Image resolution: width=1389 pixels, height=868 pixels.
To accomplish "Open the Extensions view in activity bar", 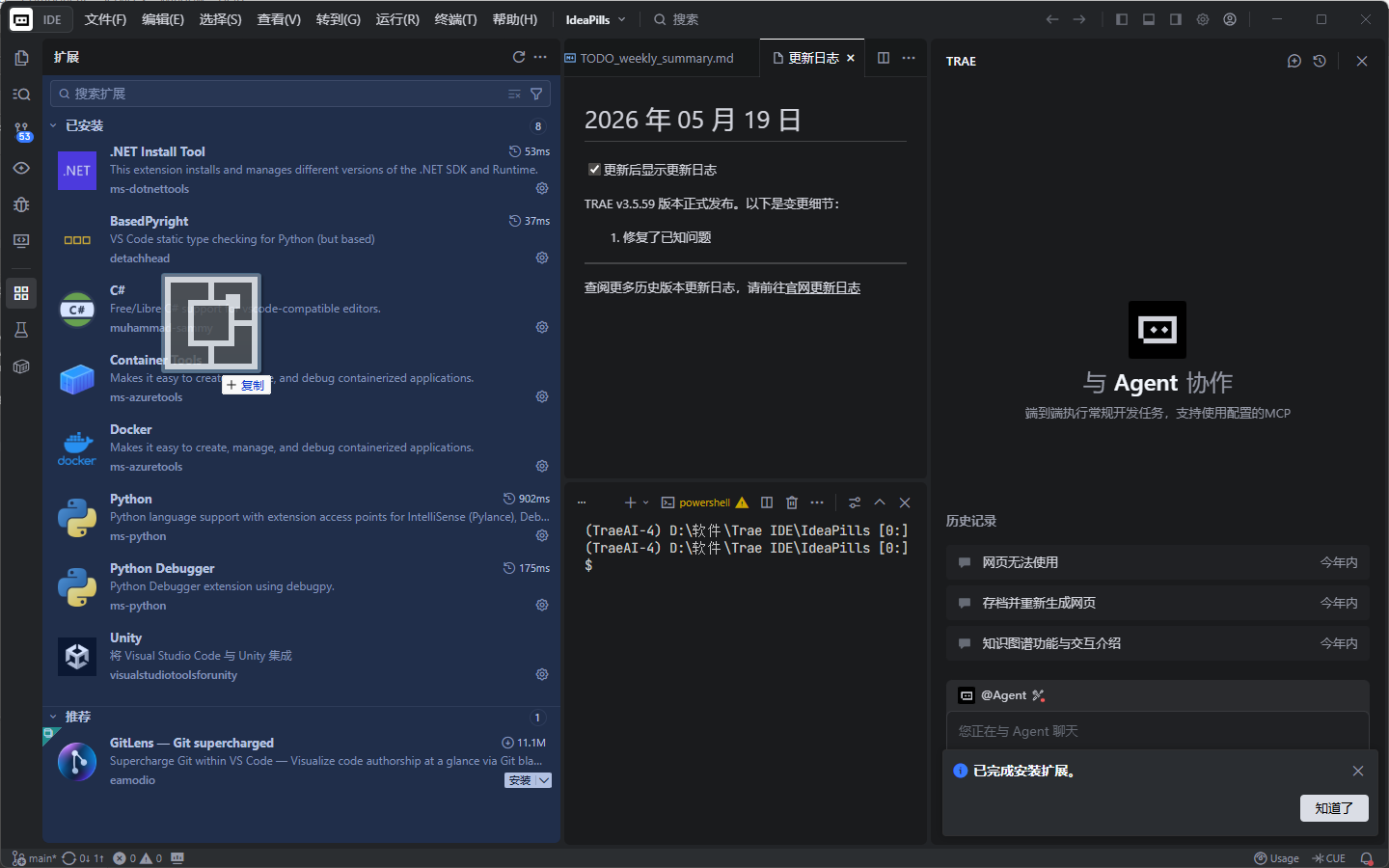I will tap(21, 293).
